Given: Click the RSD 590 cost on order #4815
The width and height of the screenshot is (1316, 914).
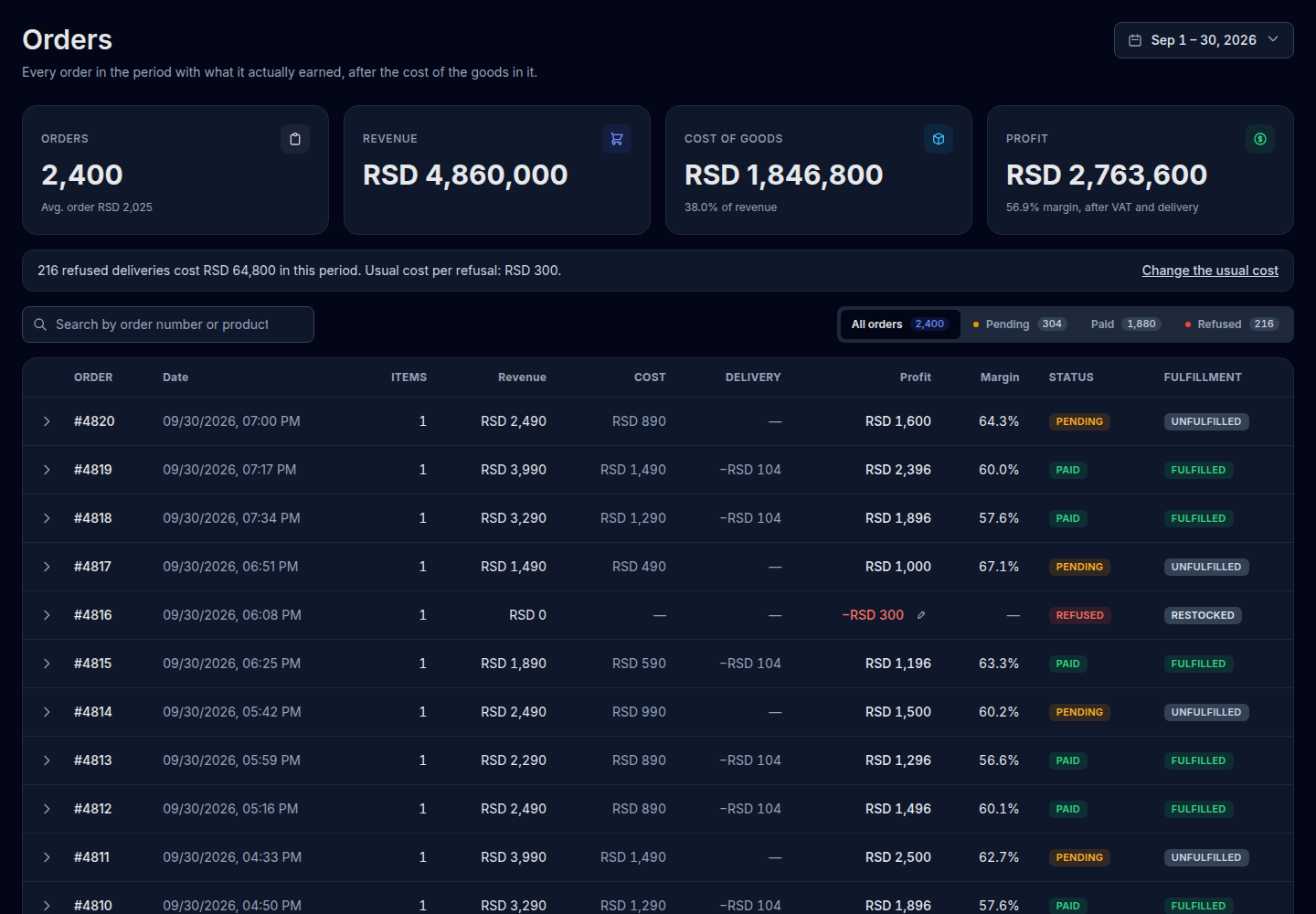Looking at the screenshot, I should point(639,664).
